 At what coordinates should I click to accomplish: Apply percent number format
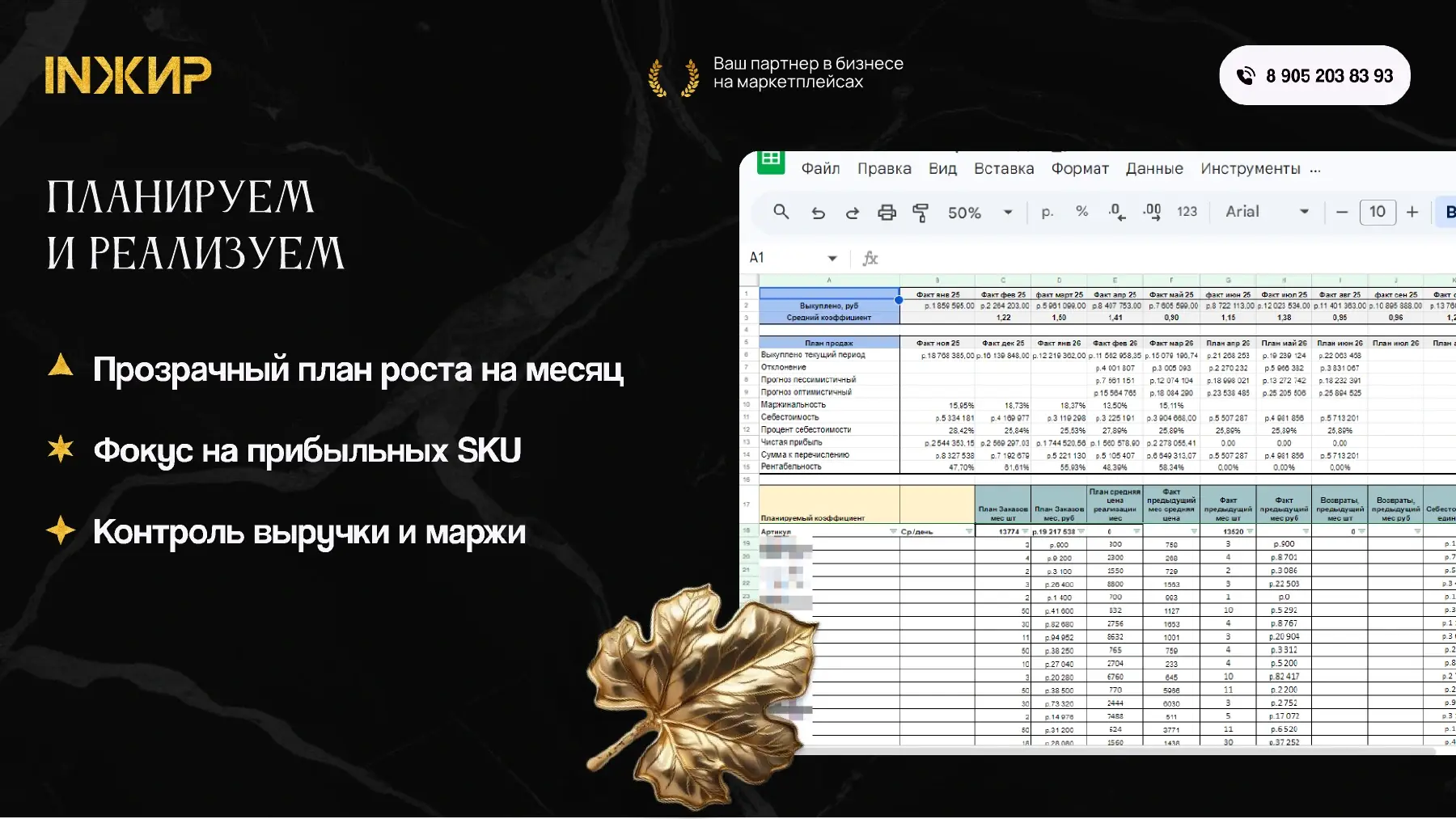point(1081,212)
